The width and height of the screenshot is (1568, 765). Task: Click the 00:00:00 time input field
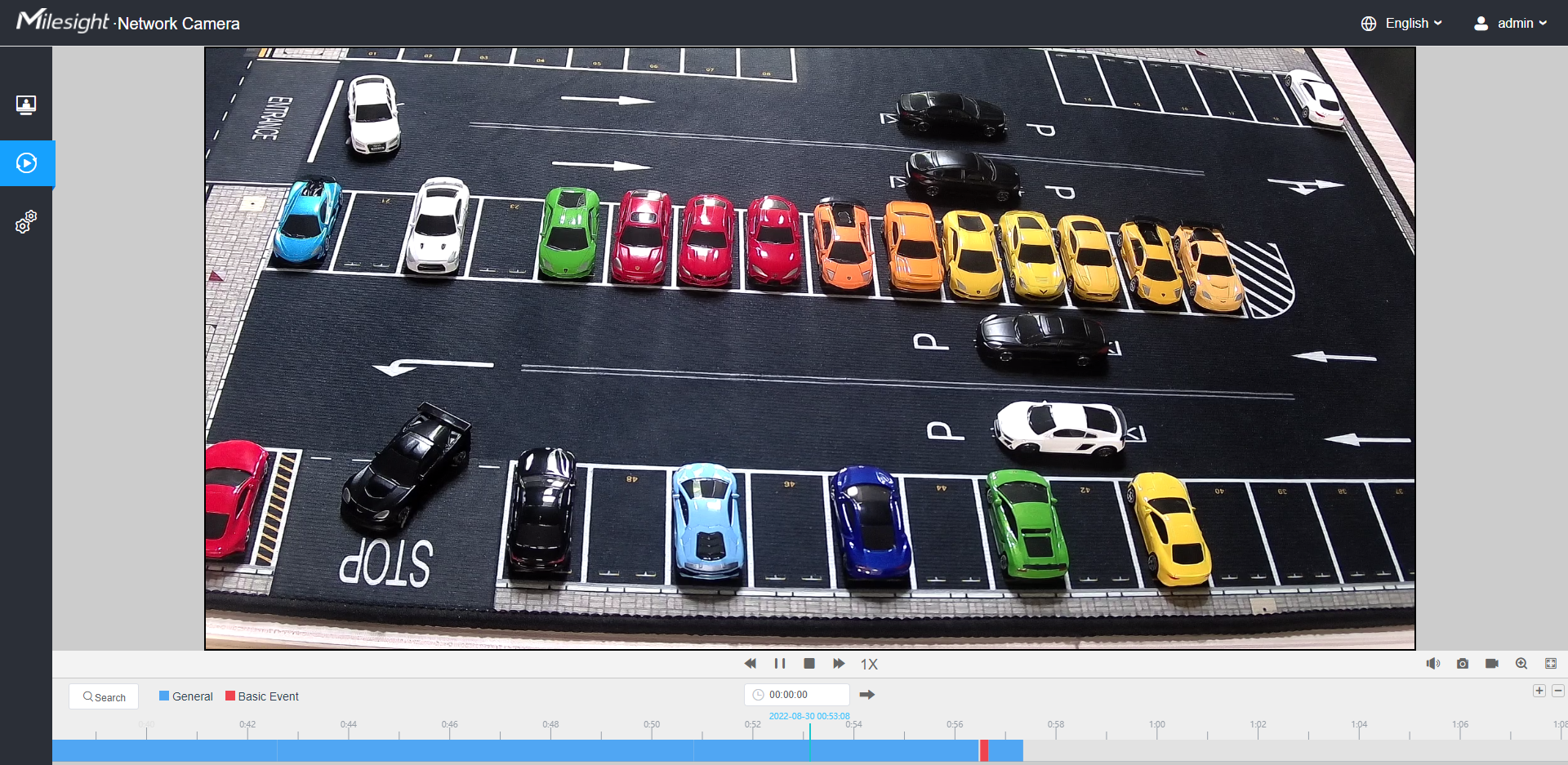click(x=797, y=695)
